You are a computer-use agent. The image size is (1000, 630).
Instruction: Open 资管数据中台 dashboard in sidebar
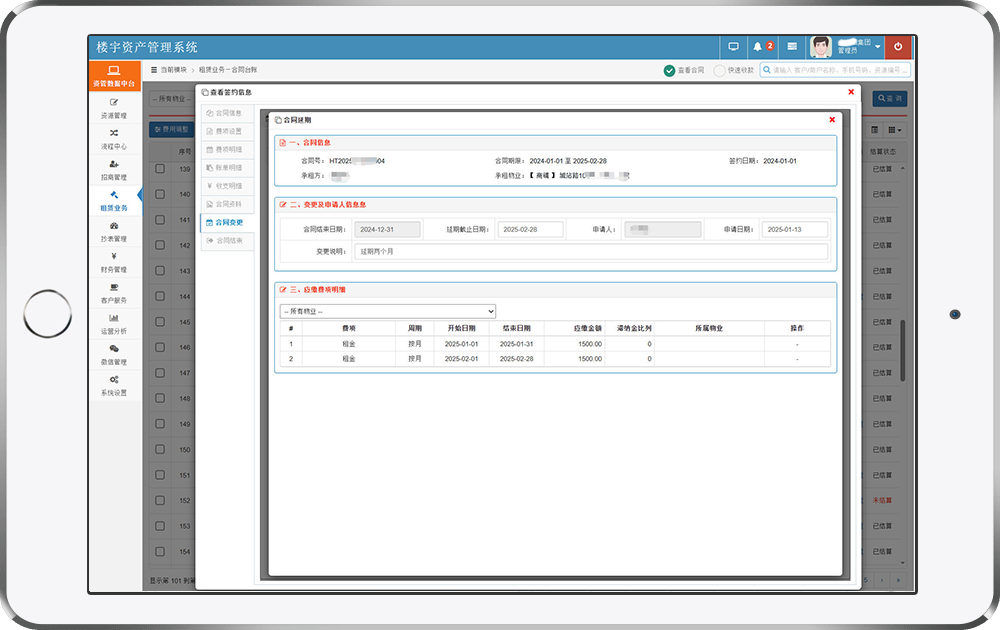tap(114, 76)
